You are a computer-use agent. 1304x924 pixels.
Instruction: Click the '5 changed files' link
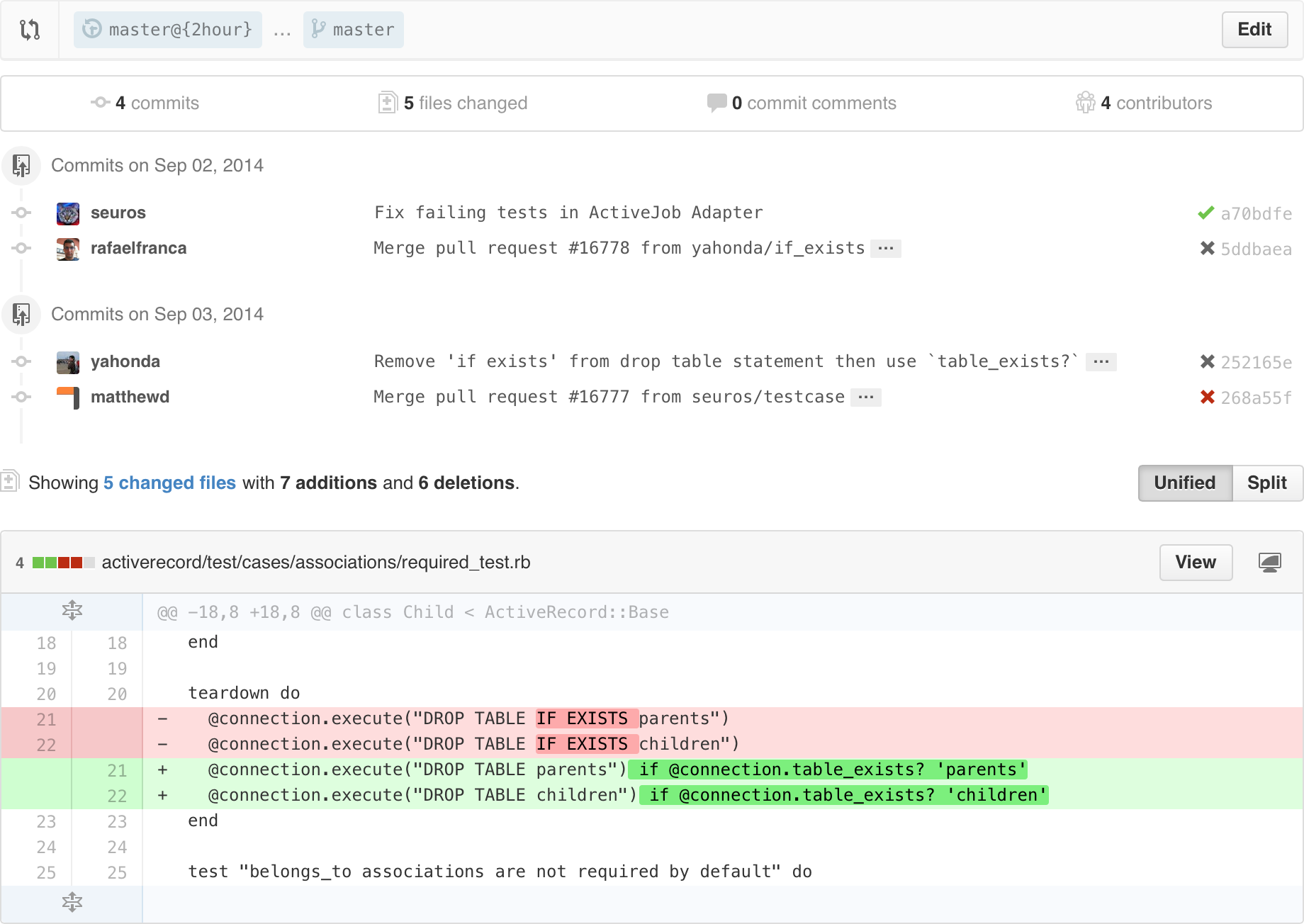coord(169,483)
